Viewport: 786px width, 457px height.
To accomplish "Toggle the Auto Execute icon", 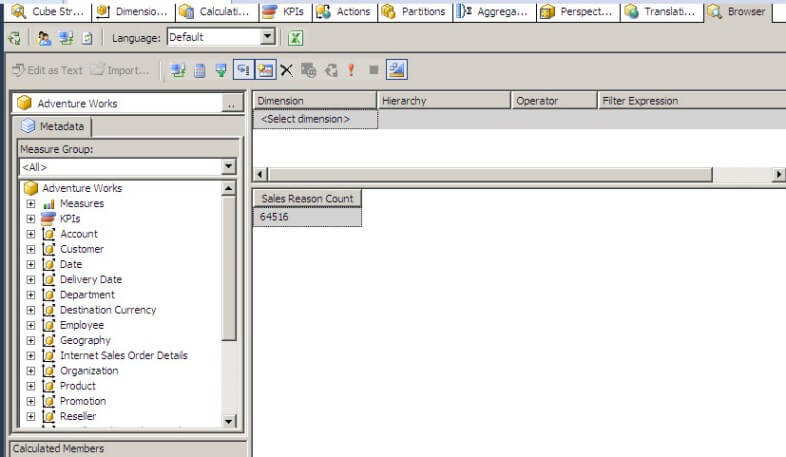I will (x=265, y=70).
